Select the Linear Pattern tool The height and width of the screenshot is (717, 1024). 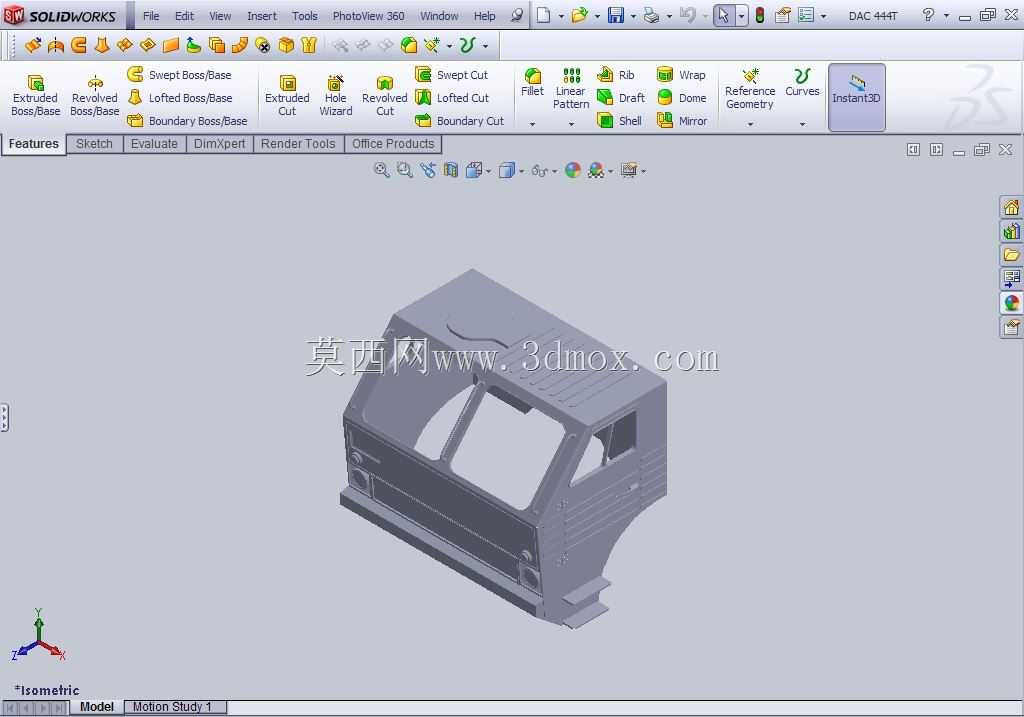571,88
